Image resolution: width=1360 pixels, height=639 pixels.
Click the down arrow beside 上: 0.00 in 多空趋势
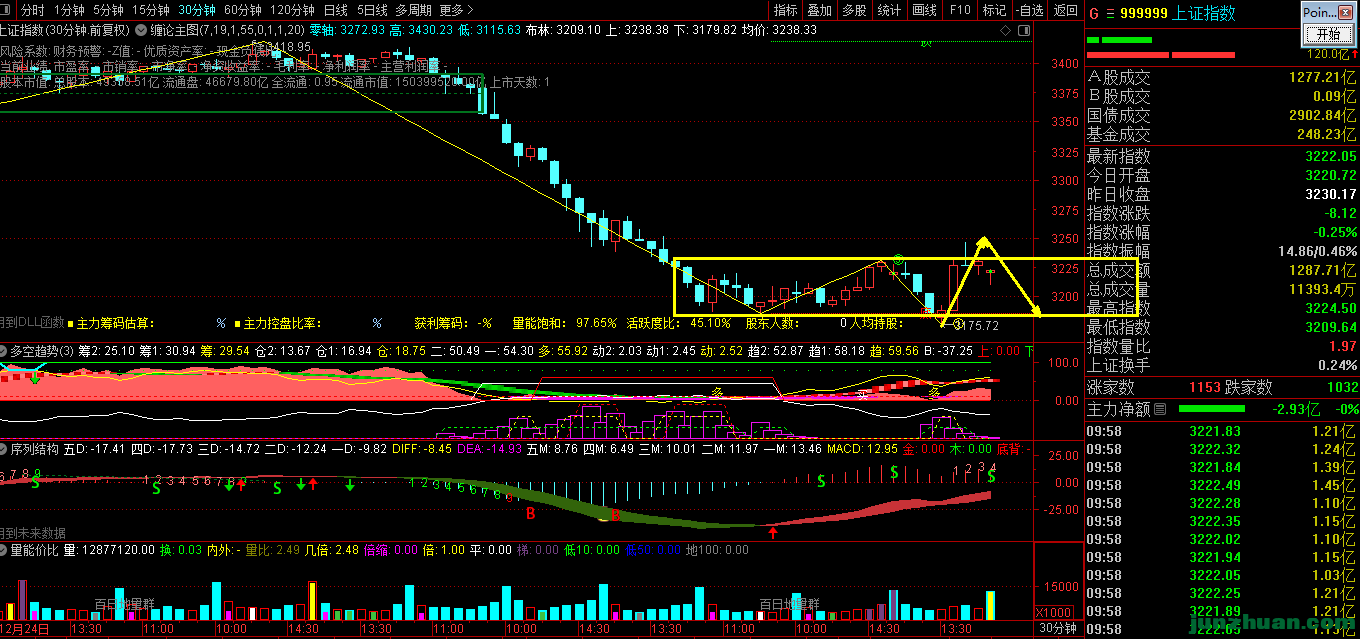(1030, 350)
